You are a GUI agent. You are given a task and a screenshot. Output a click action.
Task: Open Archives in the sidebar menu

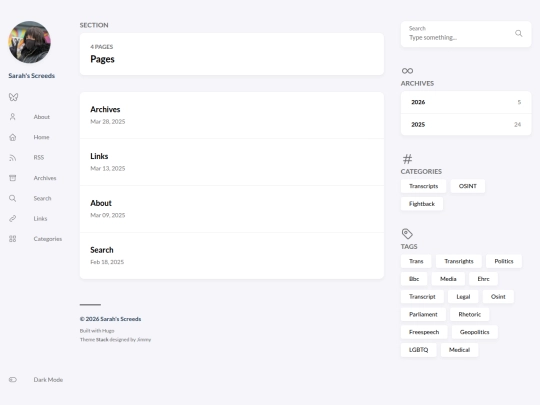(45, 178)
